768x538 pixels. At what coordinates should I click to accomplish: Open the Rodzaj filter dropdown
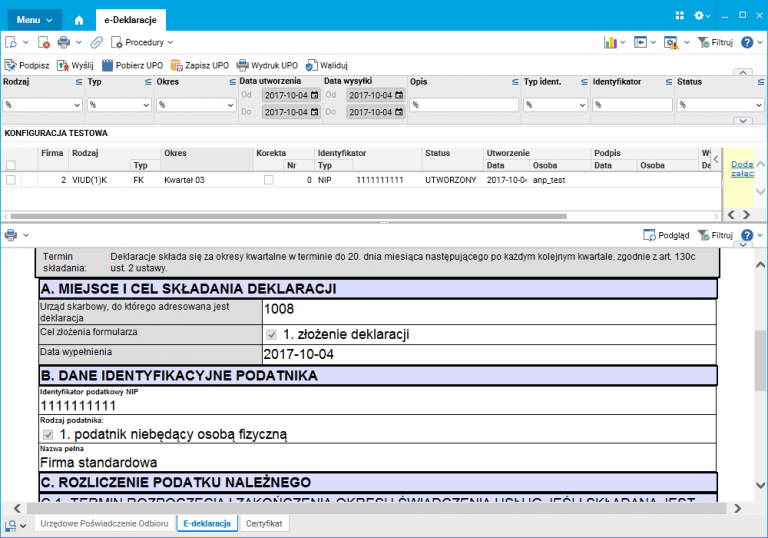pyautogui.click(x=41, y=104)
